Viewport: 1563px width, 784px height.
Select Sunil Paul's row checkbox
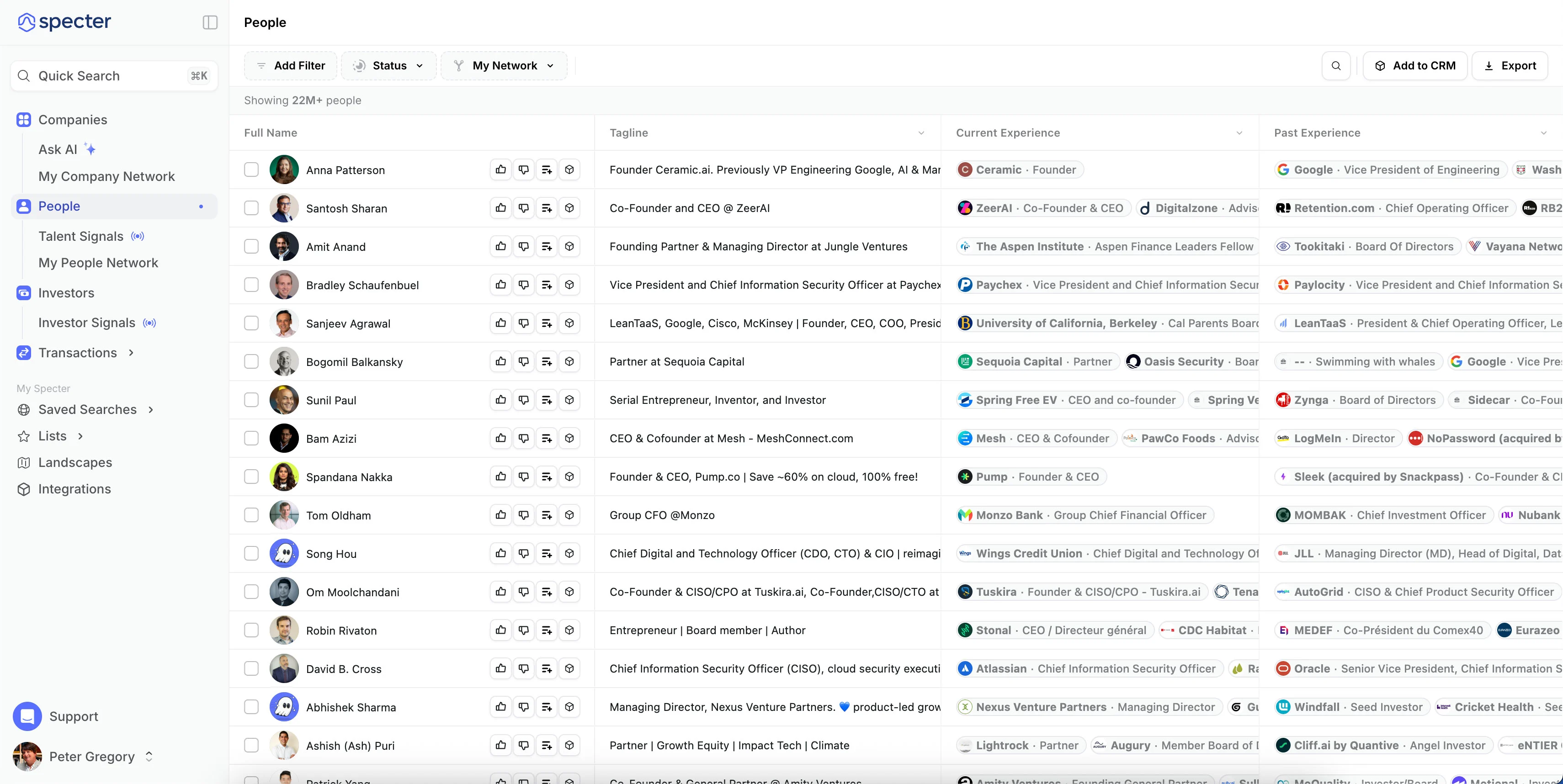click(251, 400)
